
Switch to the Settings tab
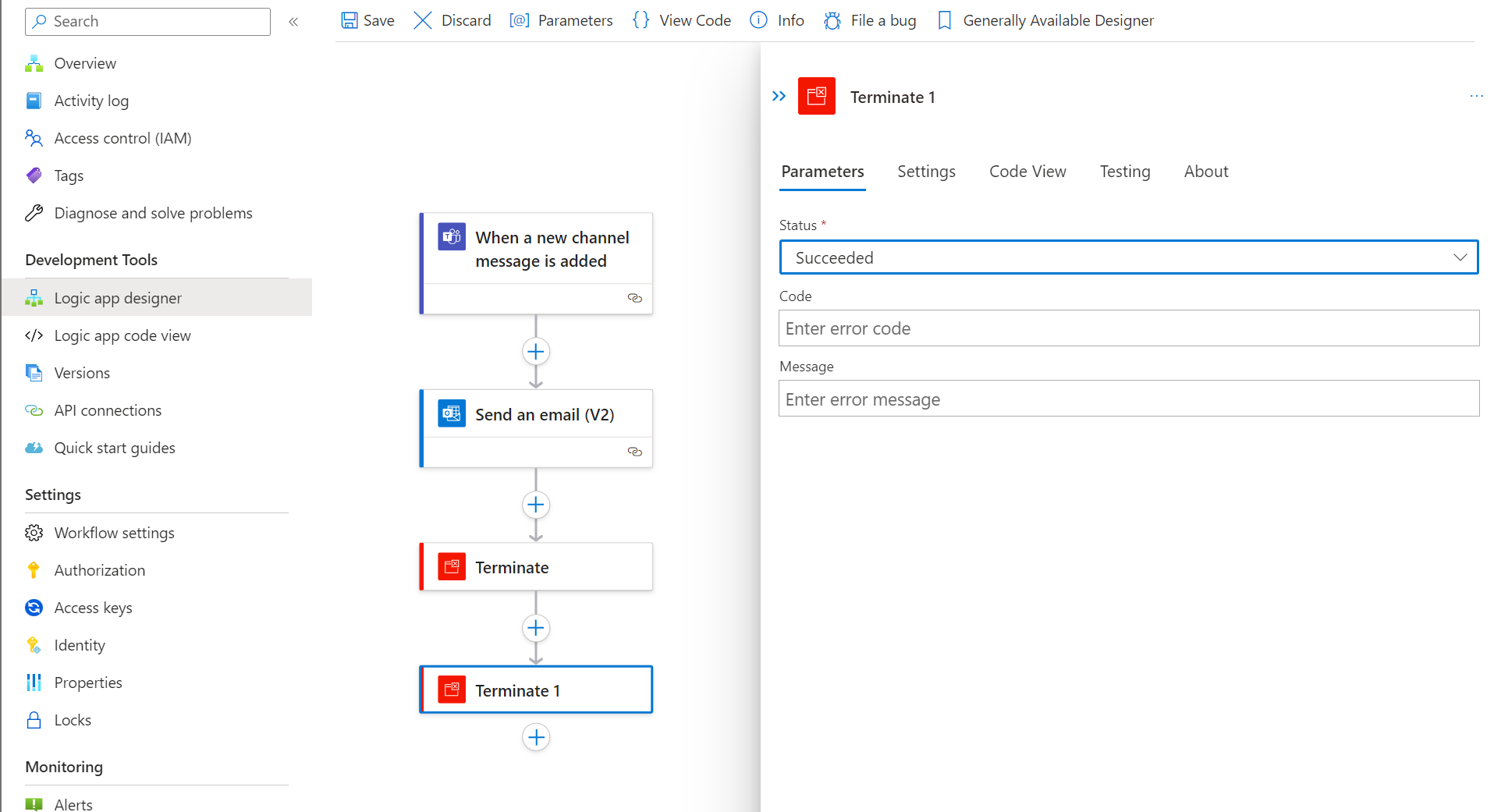tap(926, 171)
